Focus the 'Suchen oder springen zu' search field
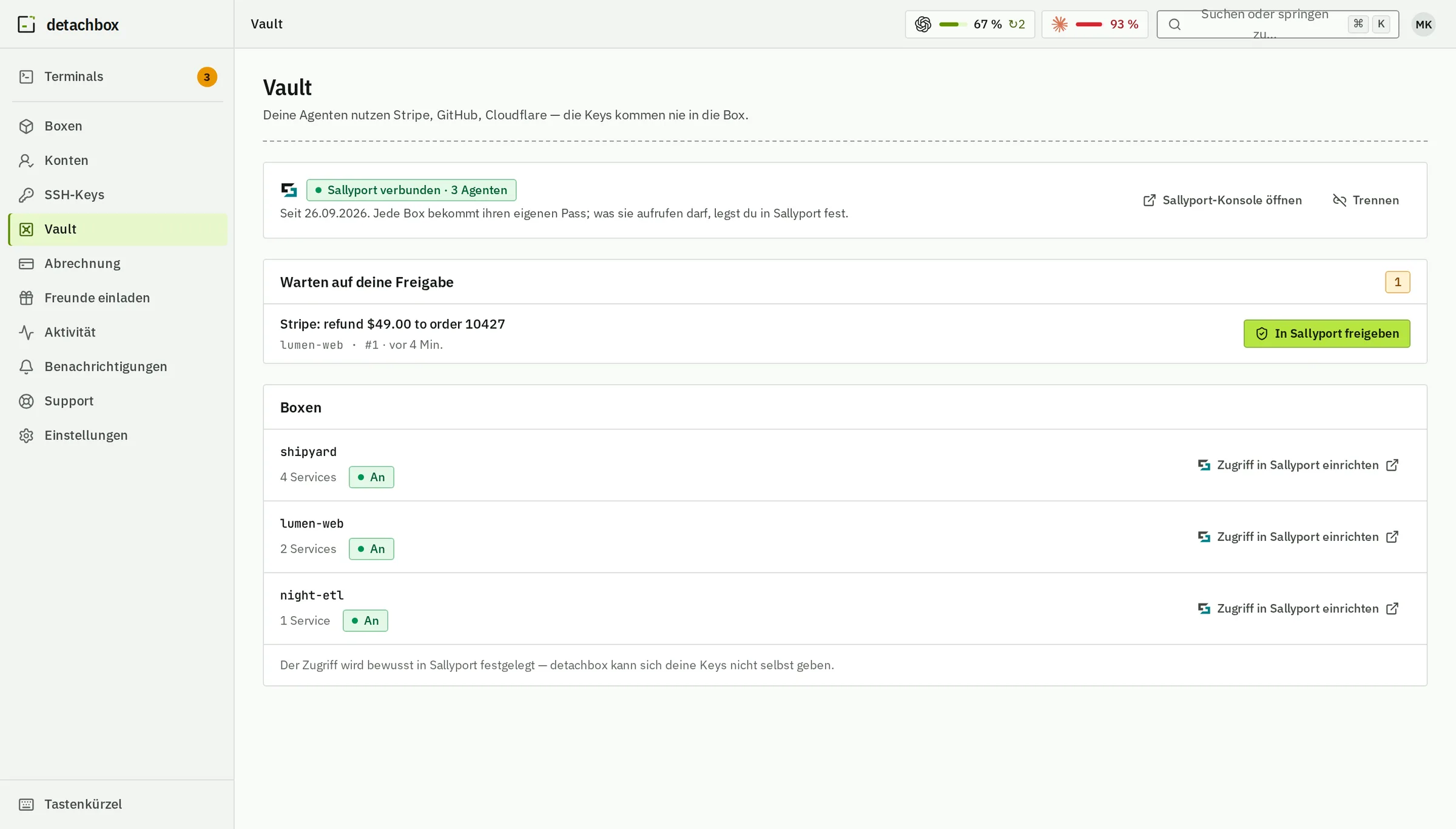The image size is (1456, 829). point(1278,24)
